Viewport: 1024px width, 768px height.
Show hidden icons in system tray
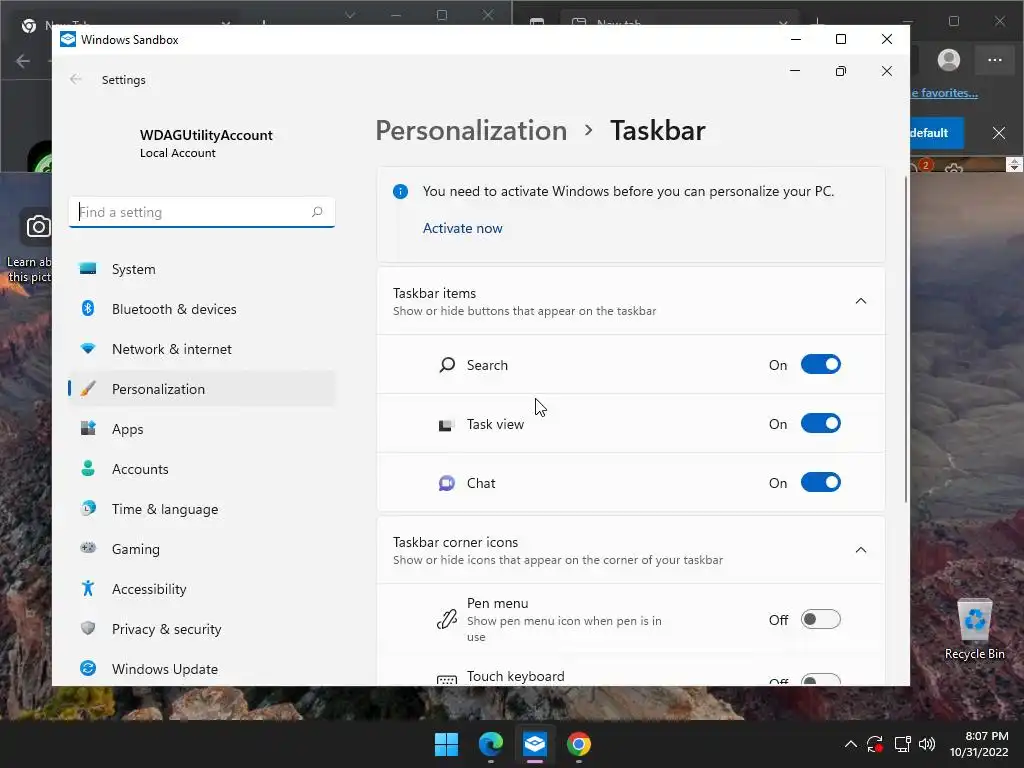point(850,744)
